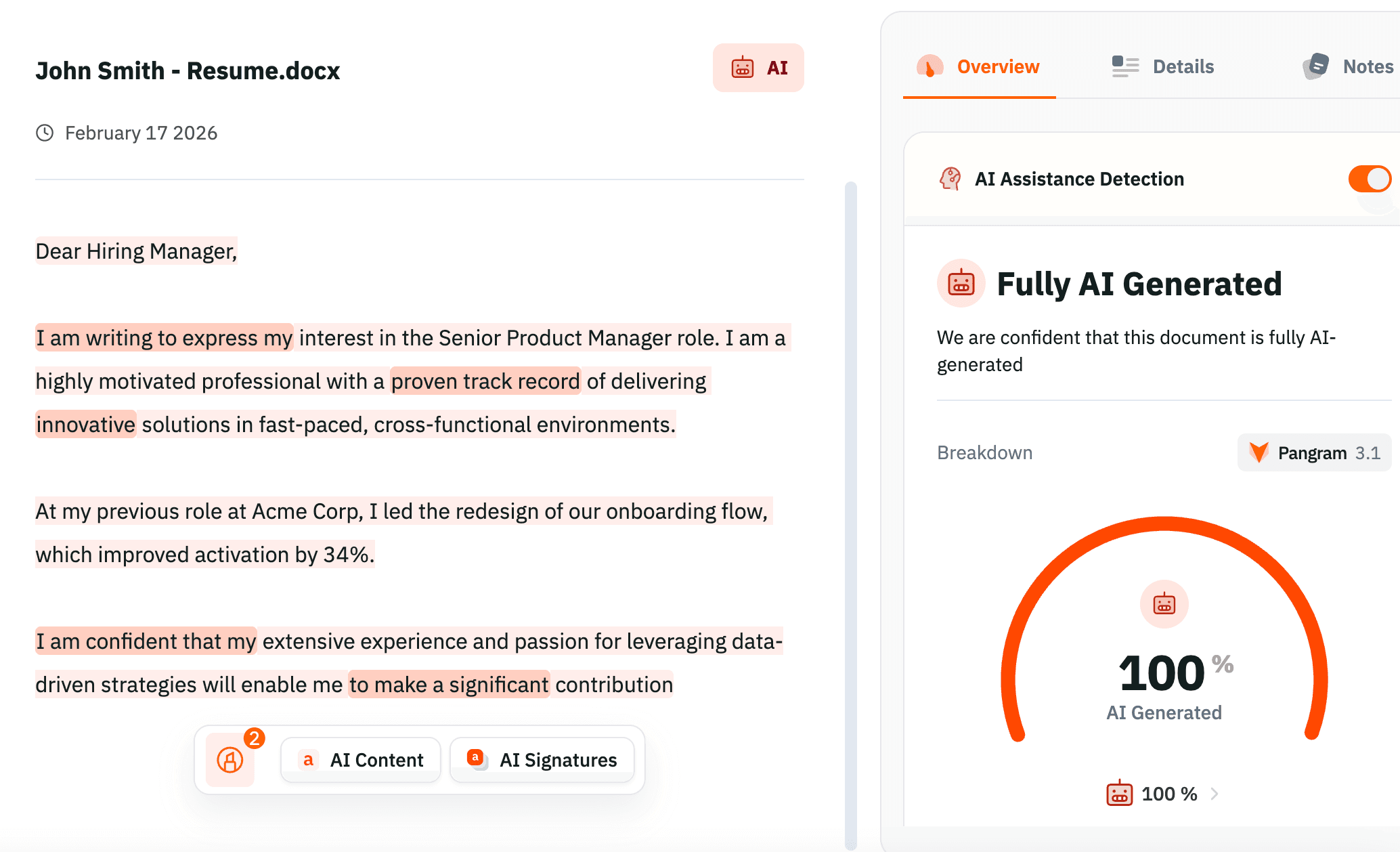Click the AI badge beside the document title
1400x852 pixels.
click(758, 67)
